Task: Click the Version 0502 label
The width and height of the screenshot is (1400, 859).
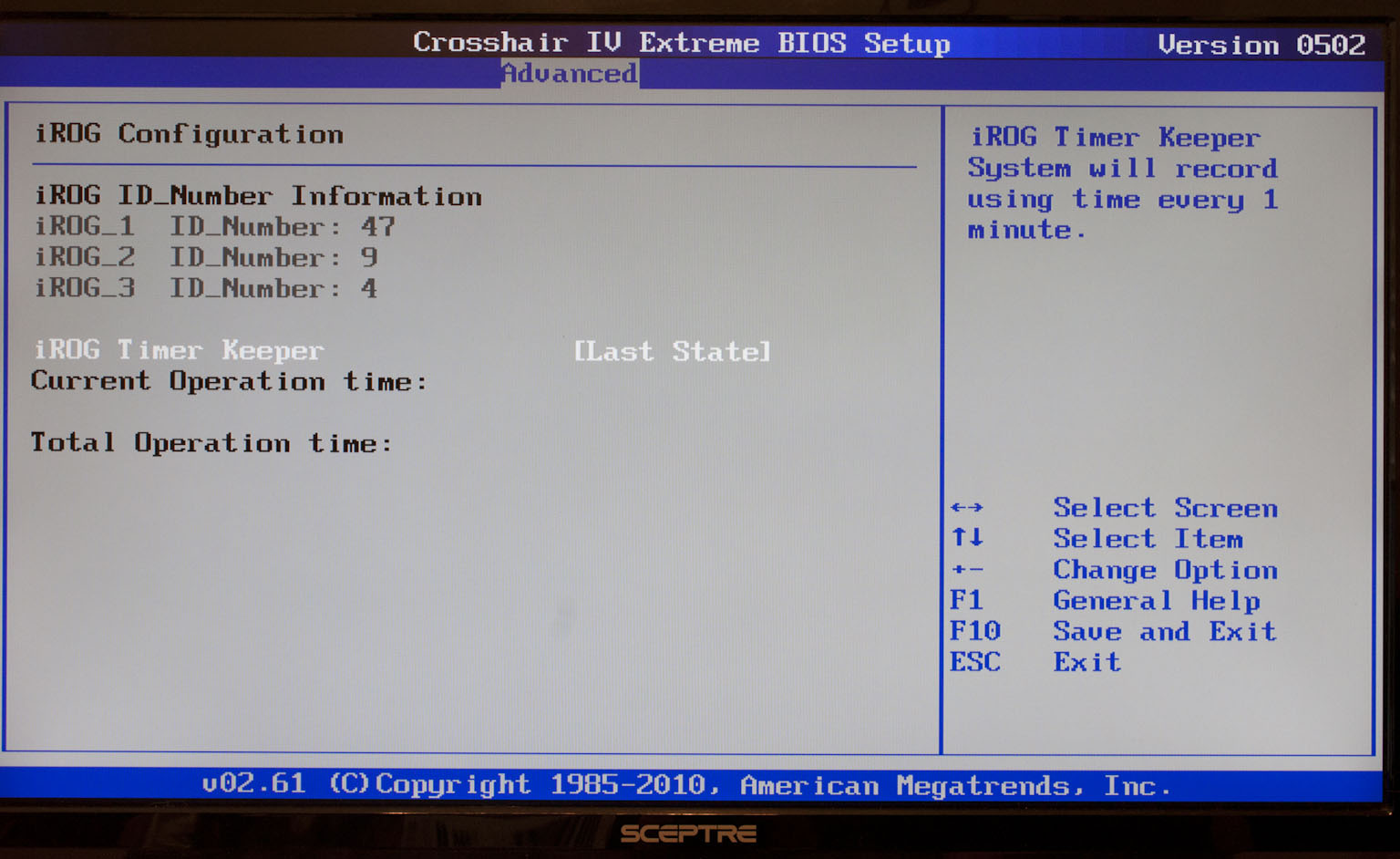Action: point(1262,45)
